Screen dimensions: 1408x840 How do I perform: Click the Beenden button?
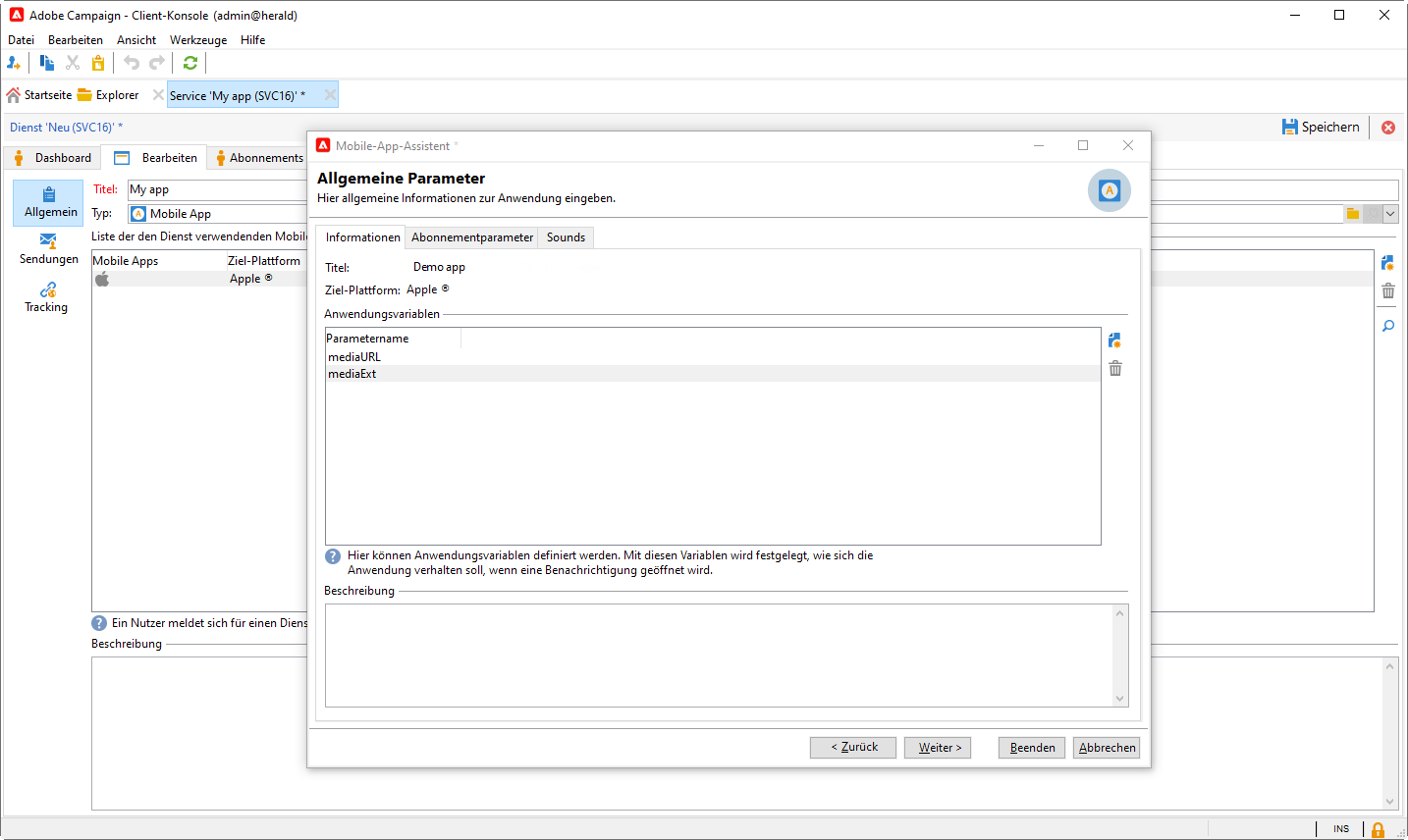pyautogui.click(x=1032, y=748)
